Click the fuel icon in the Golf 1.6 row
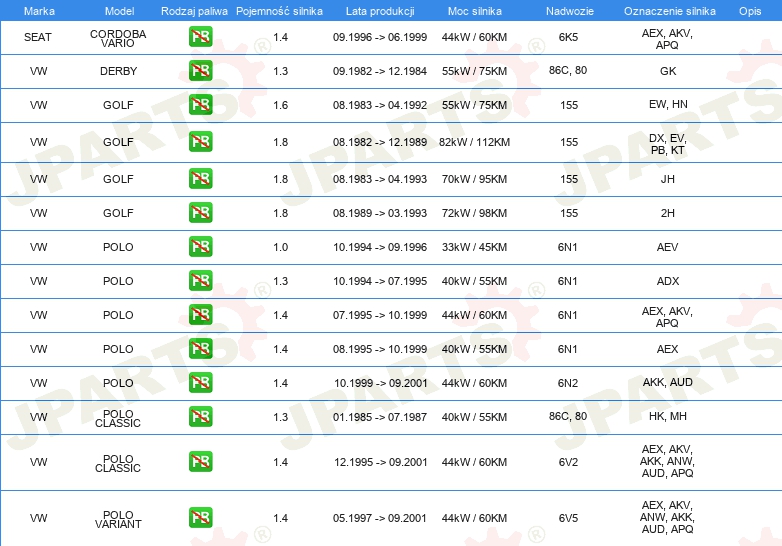Viewport: 782px width, 546px height. point(200,105)
